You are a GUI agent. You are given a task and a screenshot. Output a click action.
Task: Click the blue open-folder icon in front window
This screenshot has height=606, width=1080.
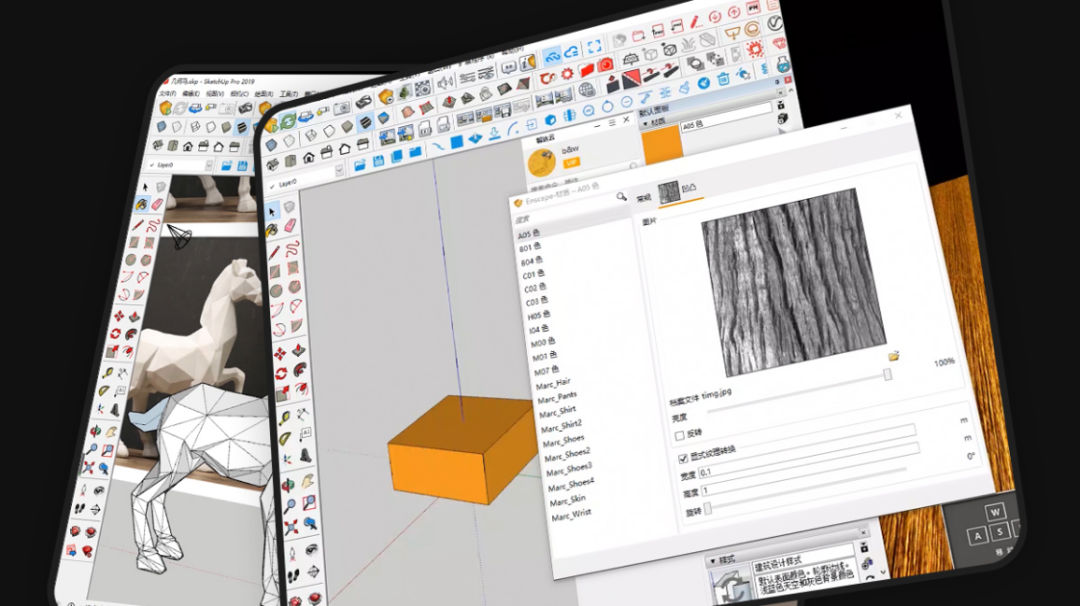360,165
